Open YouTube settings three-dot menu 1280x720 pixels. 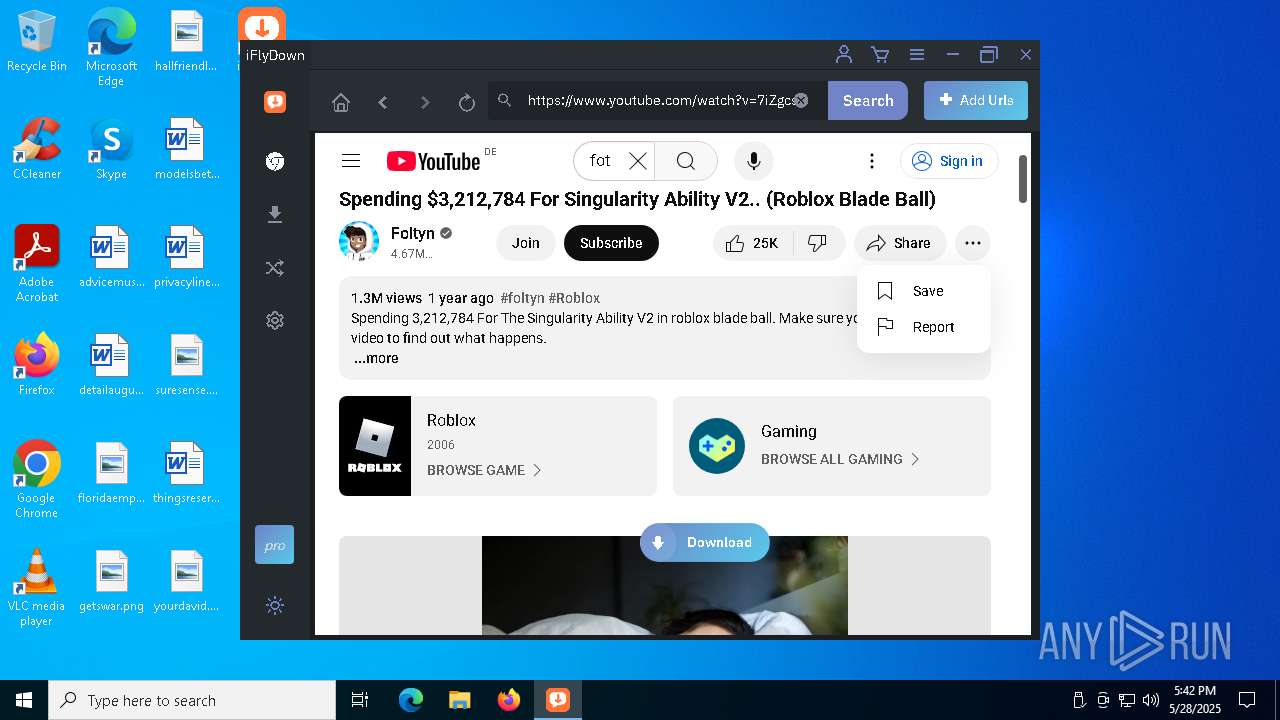tap(872, 161)
